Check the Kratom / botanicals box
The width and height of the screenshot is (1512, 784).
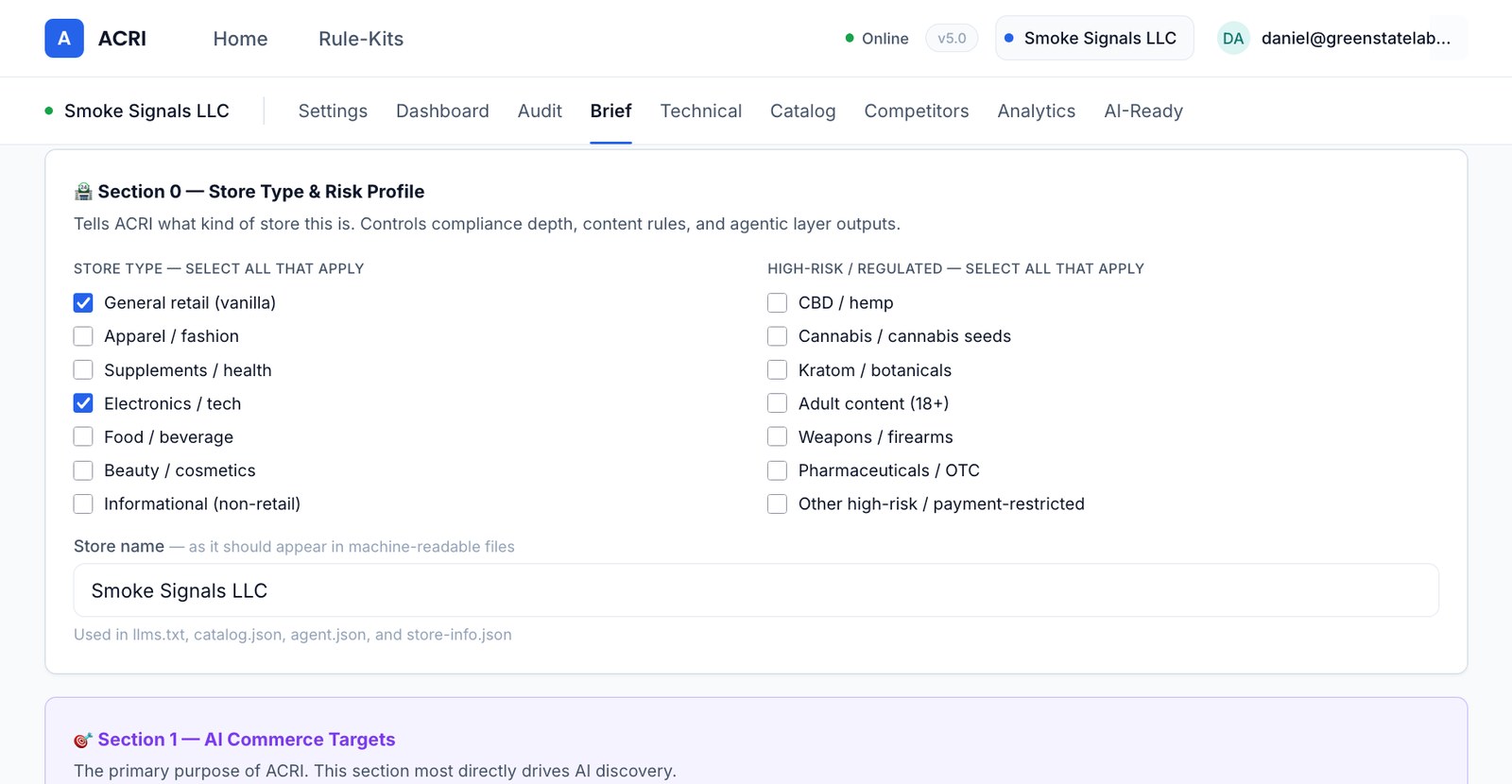click(x=777, y=370)
